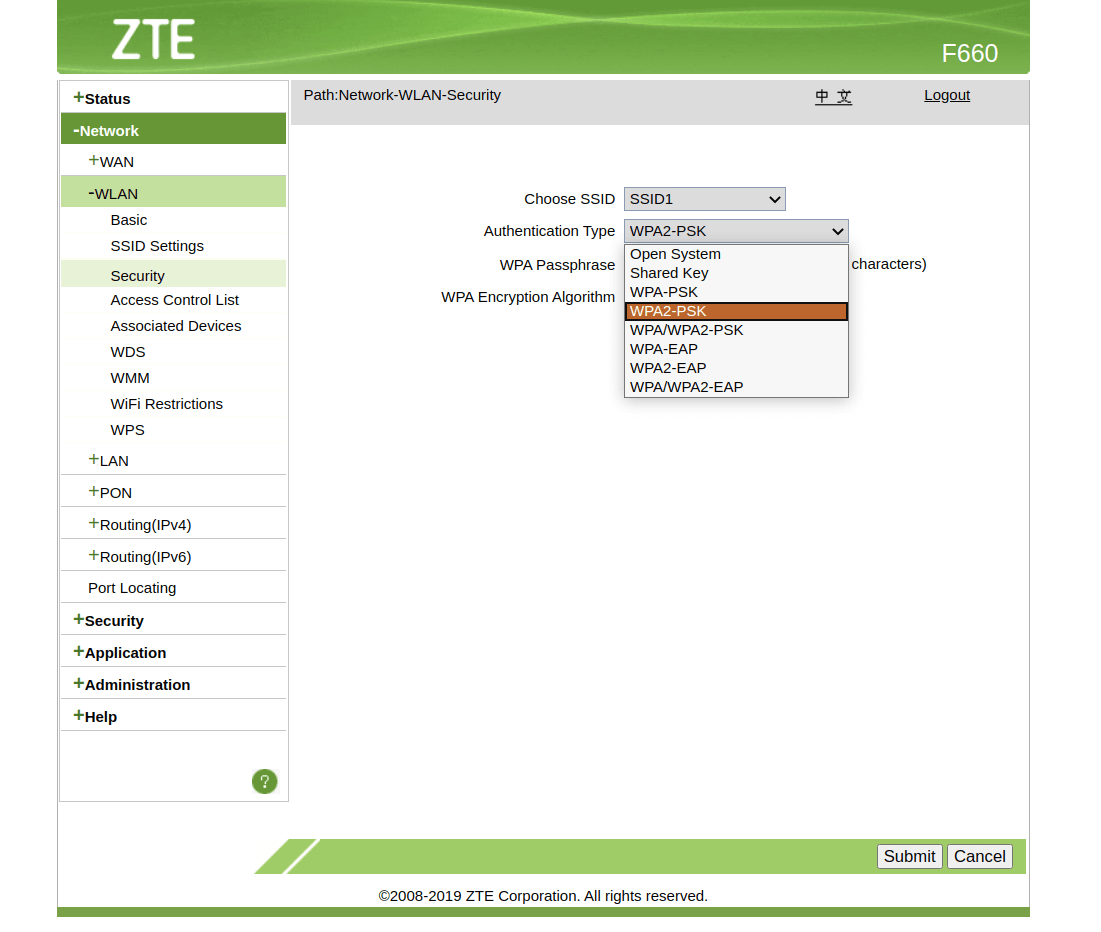Click the ZTE Corporation copyright notice
Image resolution: width=1101 pixels, height=932 pixels.
pyautogui.click(x=543, y=896)
